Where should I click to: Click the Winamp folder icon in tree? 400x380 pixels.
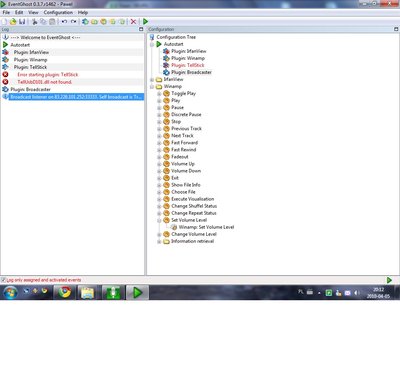159,86
